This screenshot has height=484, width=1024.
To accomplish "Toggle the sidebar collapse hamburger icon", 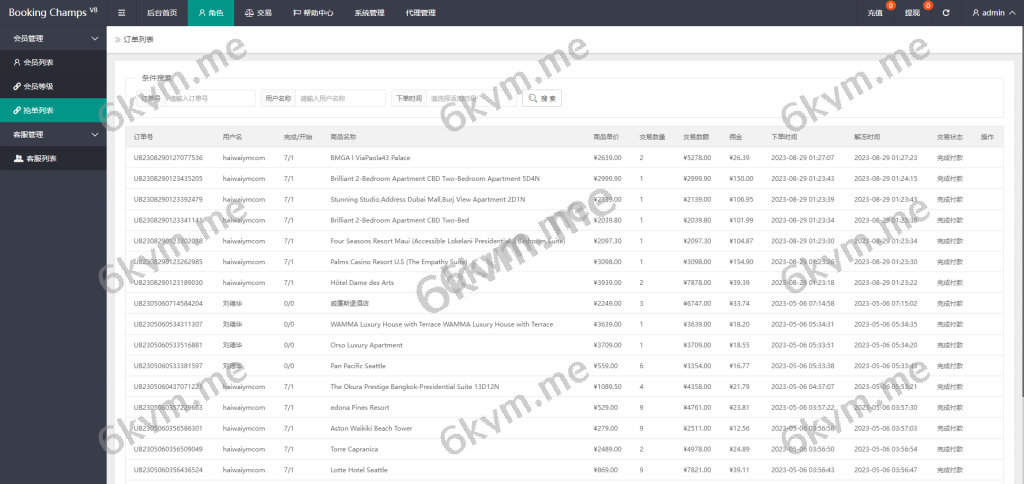I will [x=121, y=13].
